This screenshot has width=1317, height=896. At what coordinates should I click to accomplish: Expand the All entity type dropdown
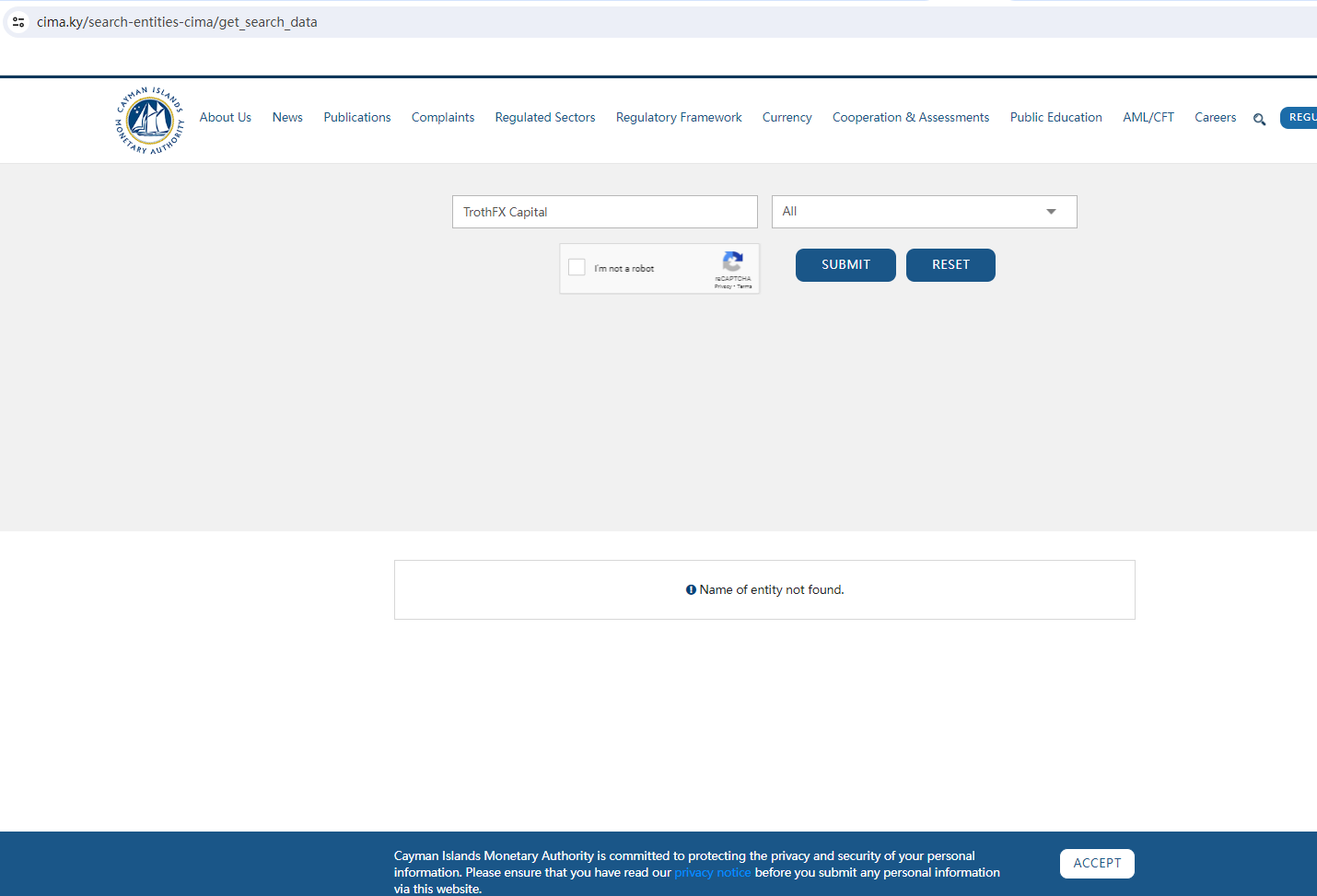[x=924, y=212]
